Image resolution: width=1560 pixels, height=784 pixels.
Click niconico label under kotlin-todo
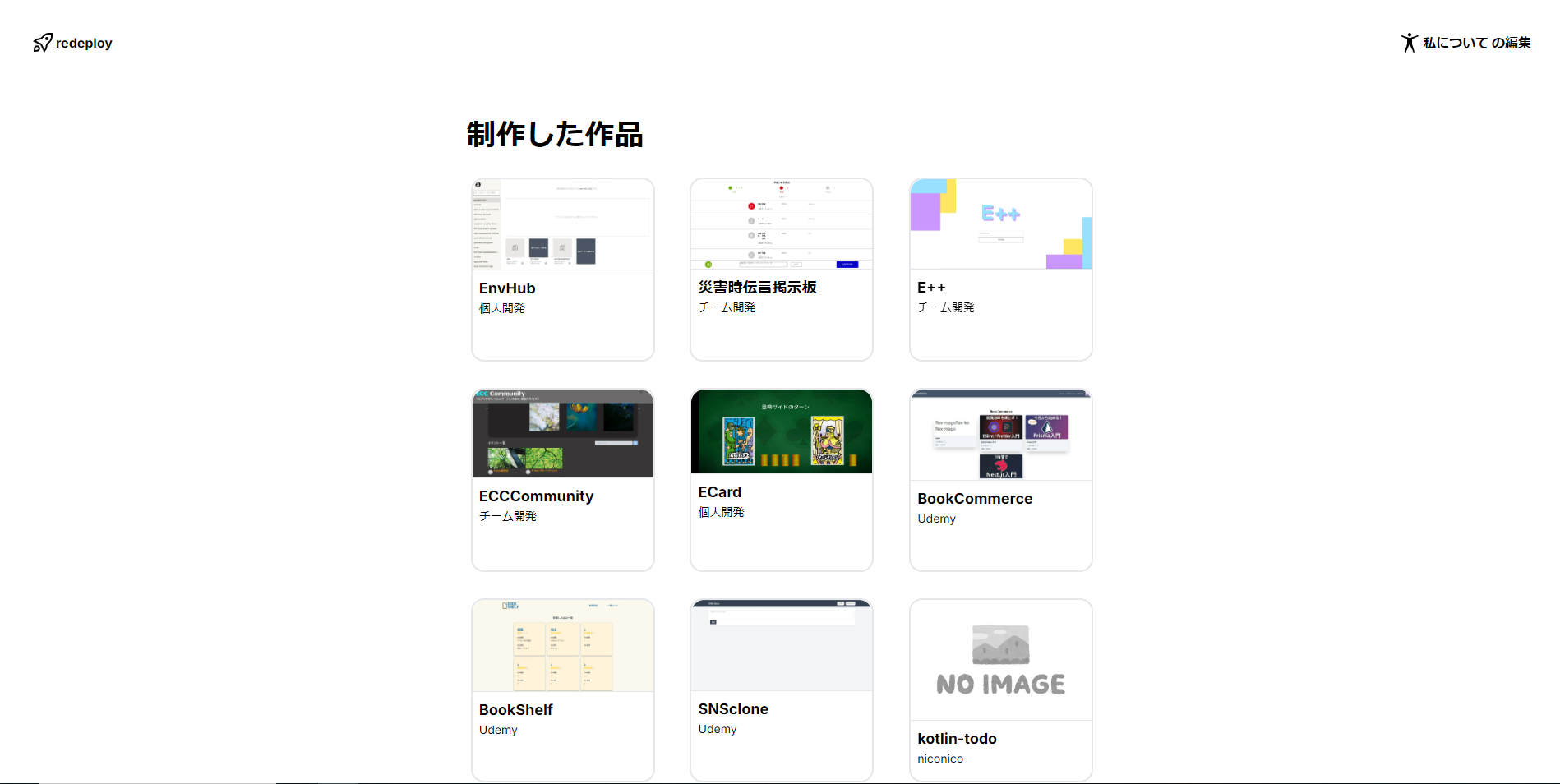point(940,759)
